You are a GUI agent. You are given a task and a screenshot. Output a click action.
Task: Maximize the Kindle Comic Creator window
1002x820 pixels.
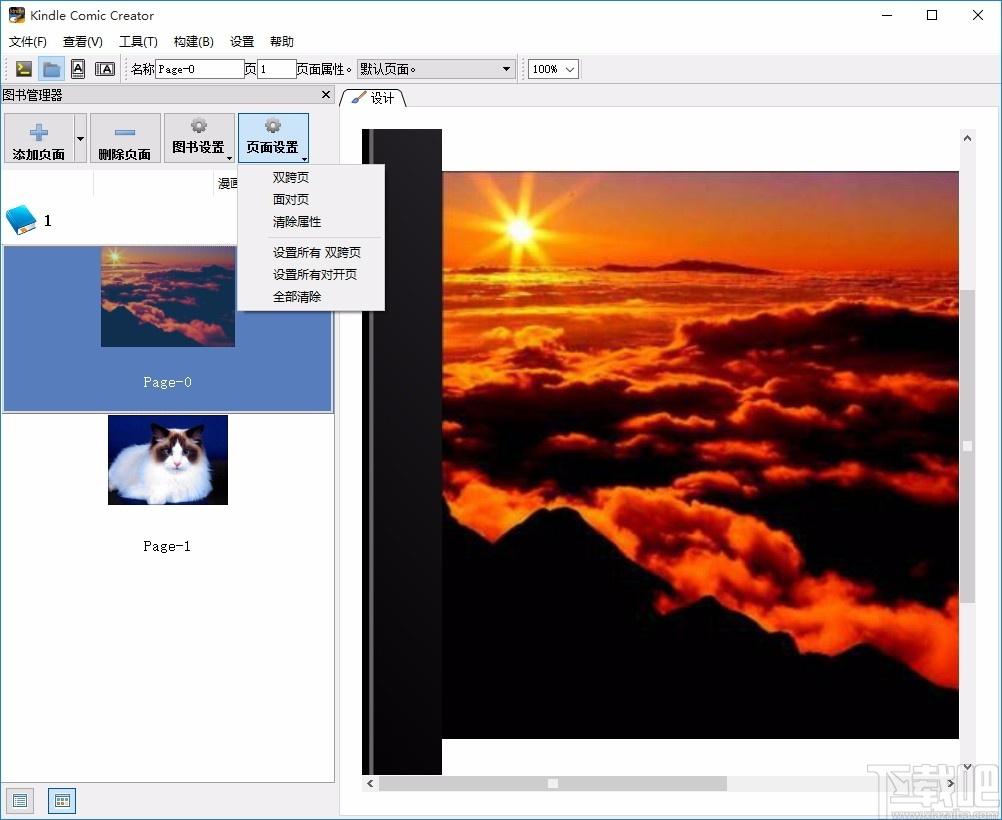click(932, 15)
